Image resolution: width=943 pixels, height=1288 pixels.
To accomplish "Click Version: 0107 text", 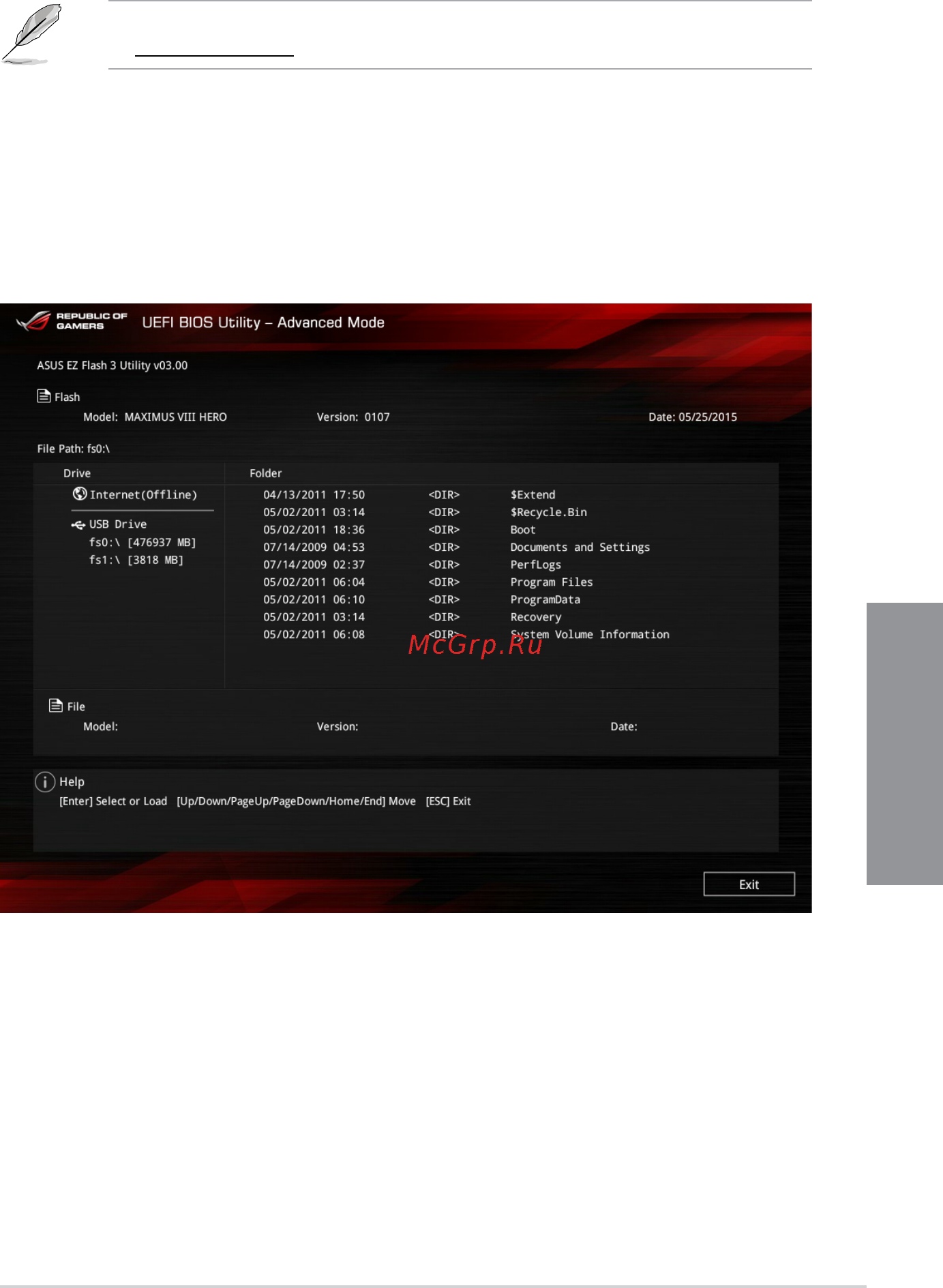I will [x=353, y=417].
